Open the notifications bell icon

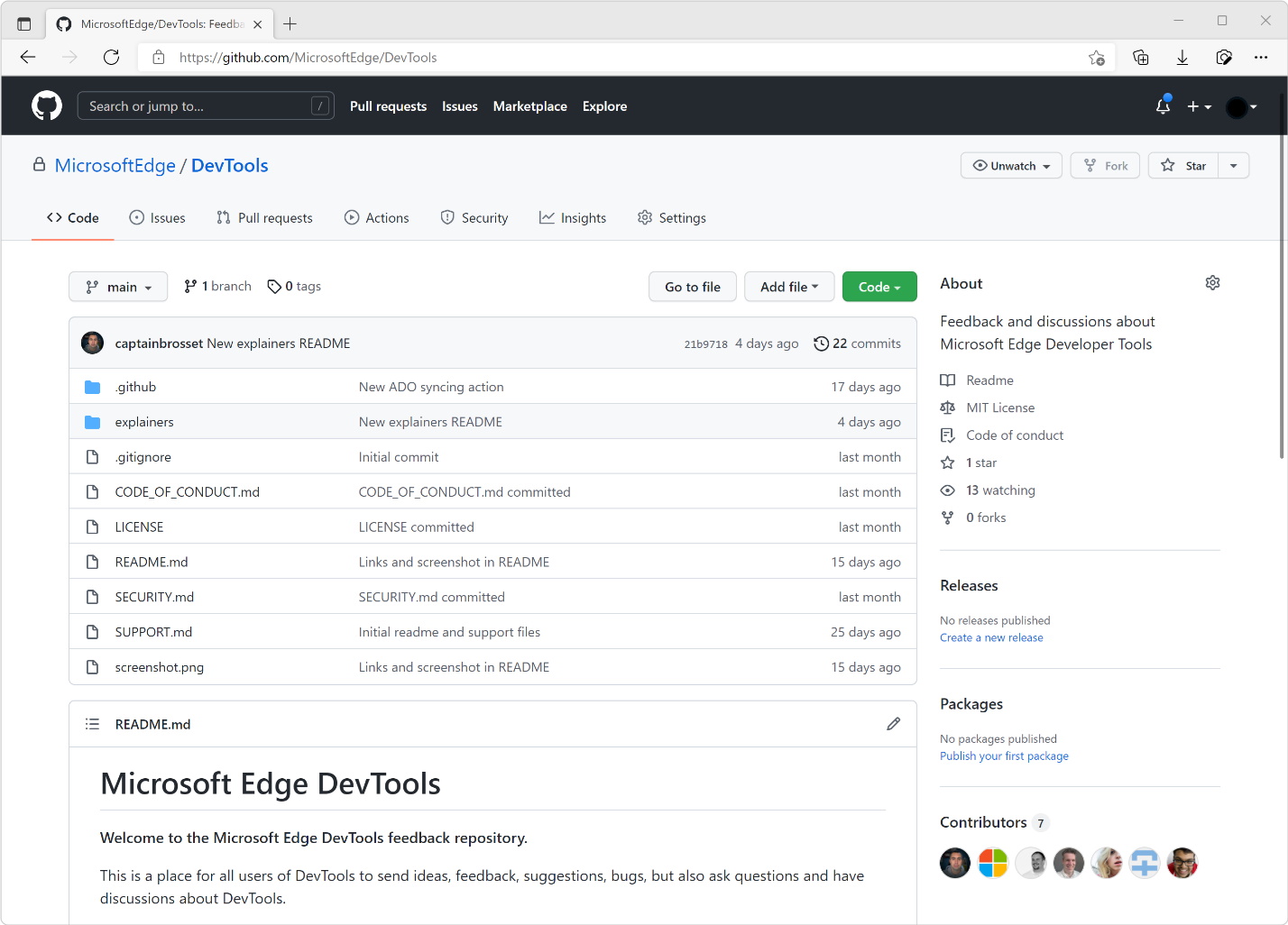click(1163, 105)
